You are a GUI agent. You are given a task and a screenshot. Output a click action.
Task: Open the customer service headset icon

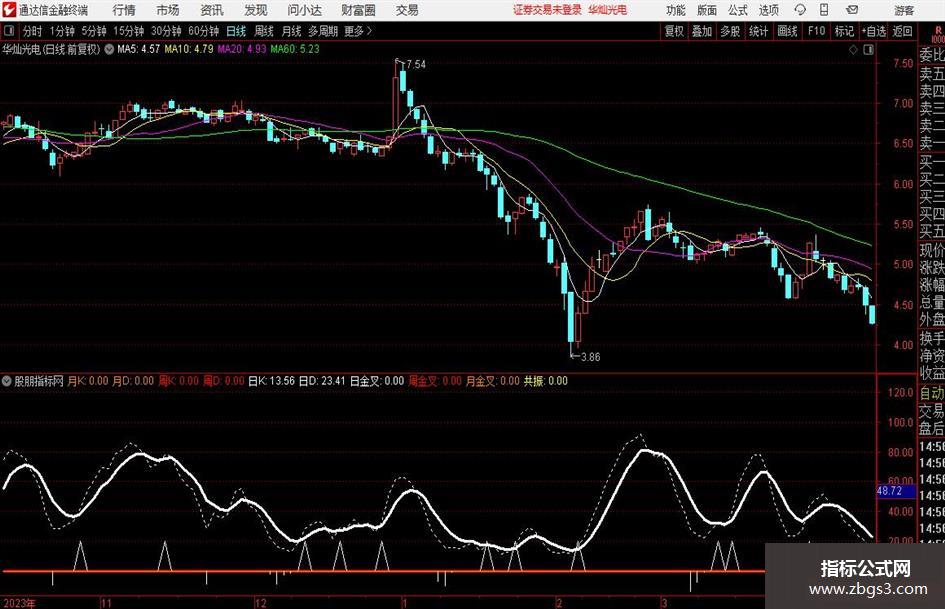click(800, 10)
